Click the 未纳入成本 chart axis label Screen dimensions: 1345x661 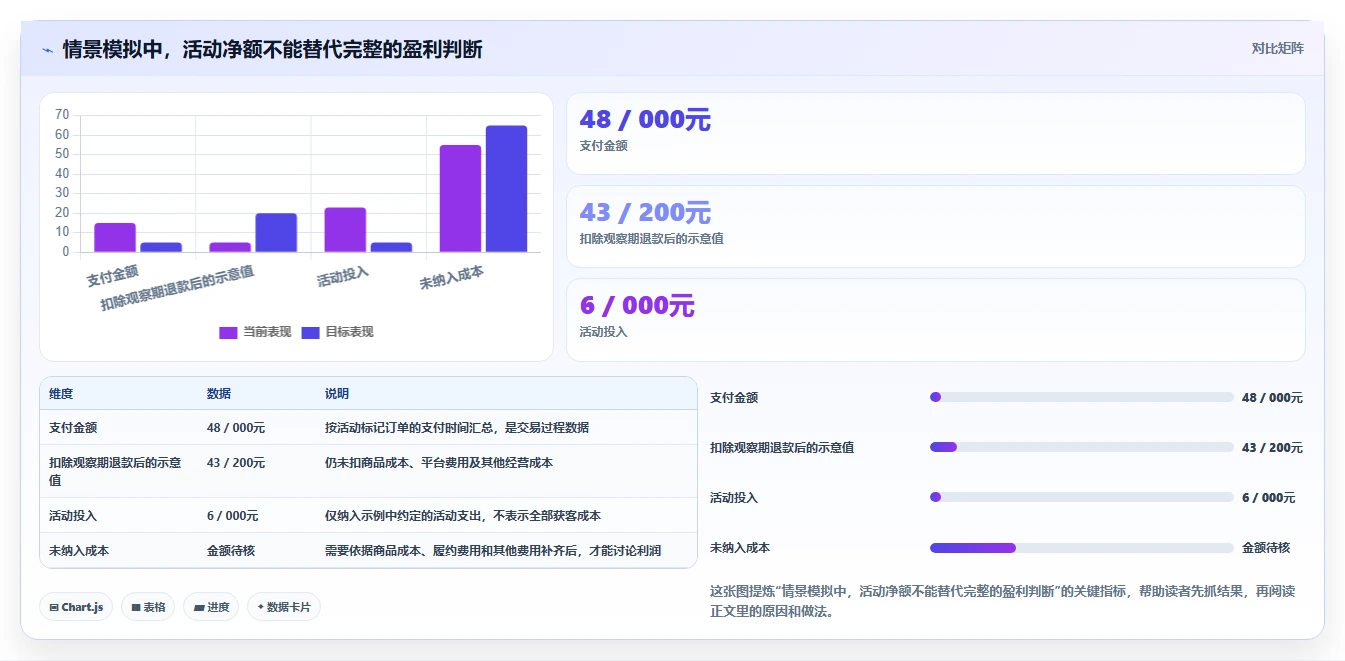coord(451,278)
